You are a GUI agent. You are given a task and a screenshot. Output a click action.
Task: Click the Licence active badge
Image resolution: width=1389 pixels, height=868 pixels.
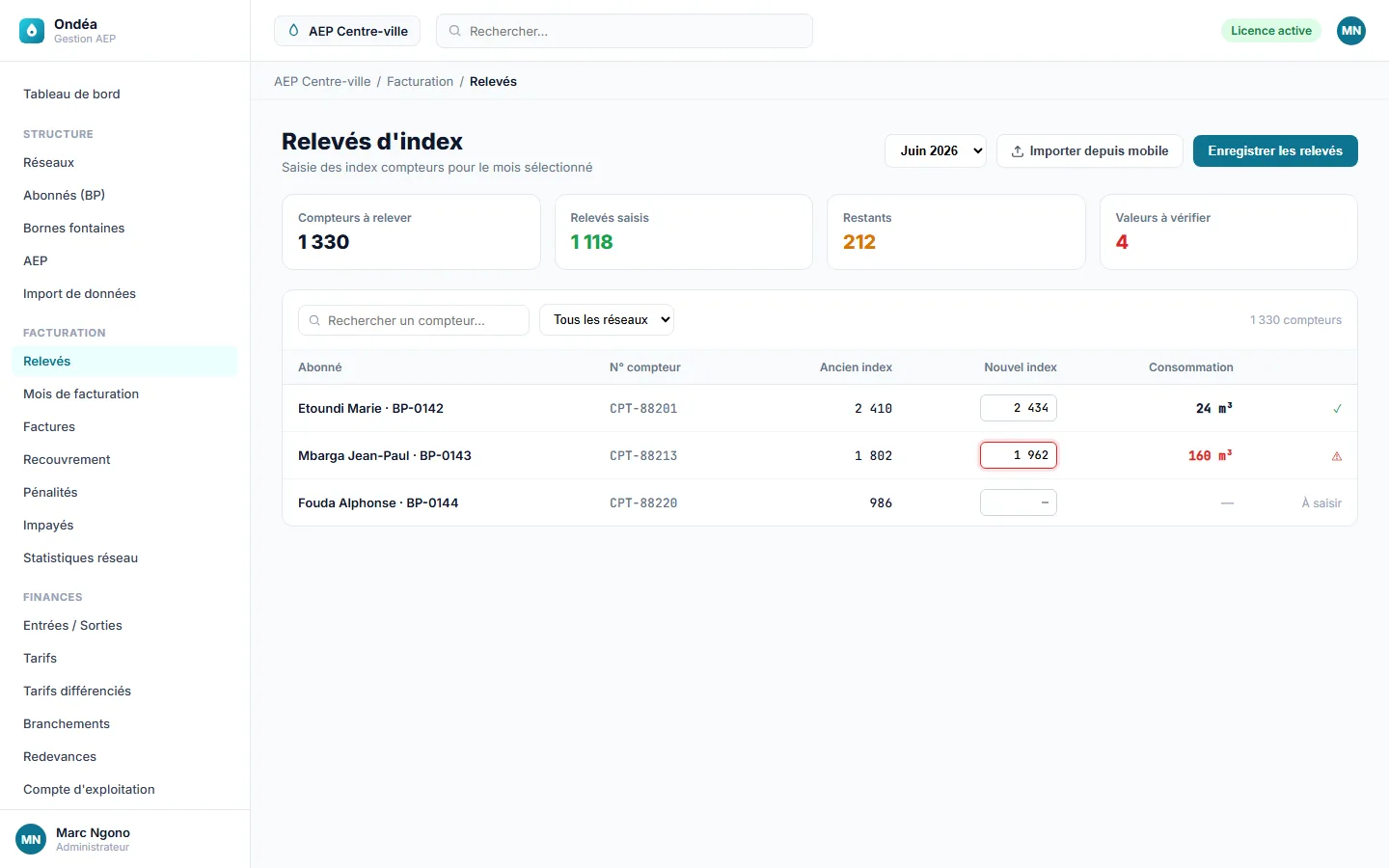[x=1271, y=31]
